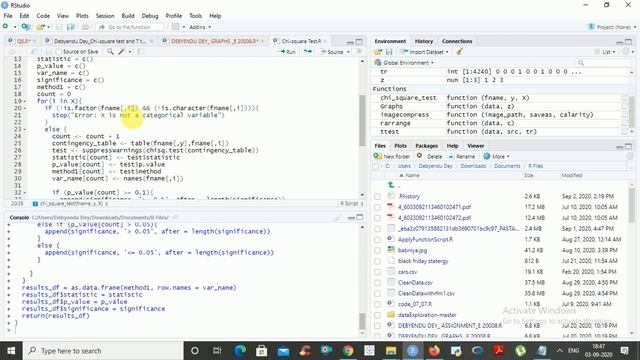The width and height of the screenshot is (640, 360).
Task: Refresh the Environment pane list
Action: pyautogui.click(x=625, y=52)
